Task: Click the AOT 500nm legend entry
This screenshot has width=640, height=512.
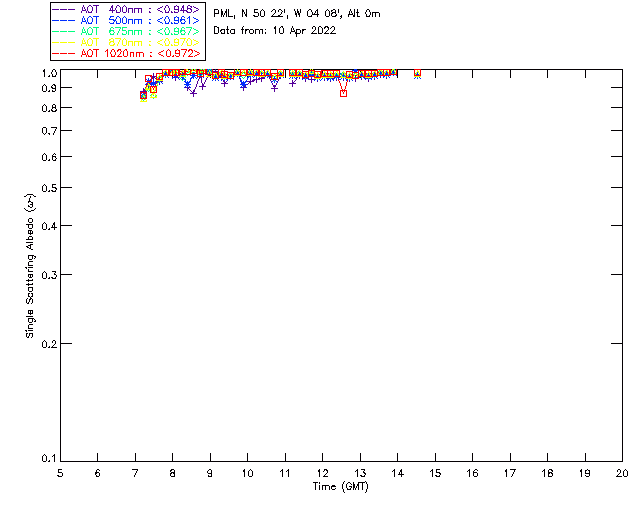Action: tap(127, 20)
